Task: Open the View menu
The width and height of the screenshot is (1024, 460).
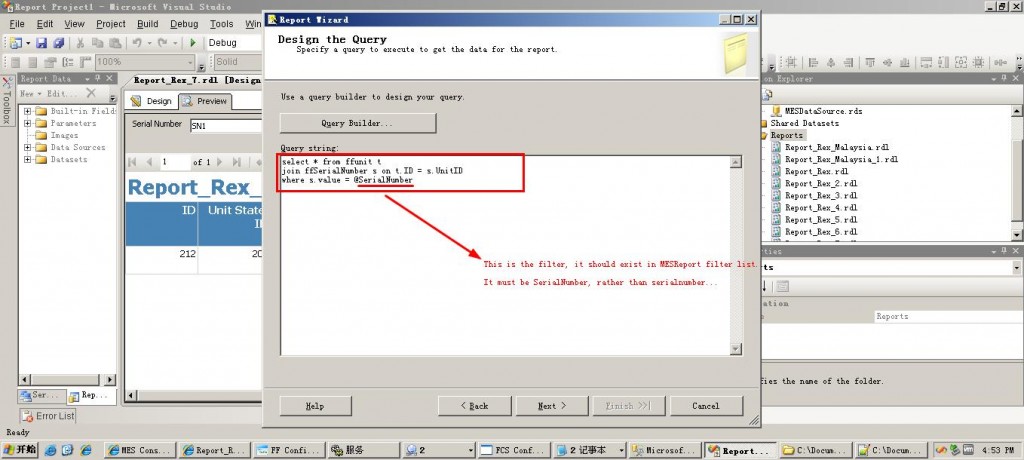Action: (x=74, y=24)
